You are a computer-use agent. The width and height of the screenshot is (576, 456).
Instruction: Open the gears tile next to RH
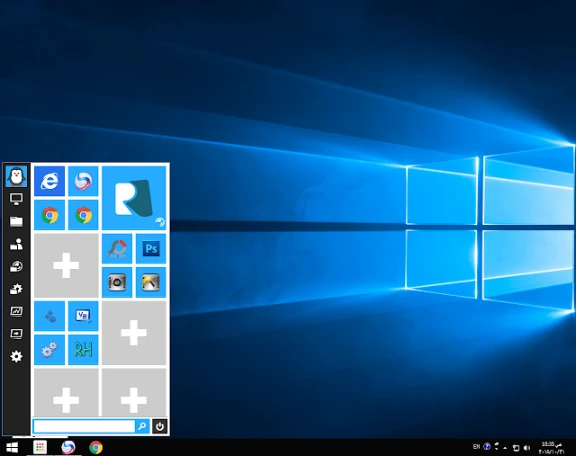click(49, 350)
